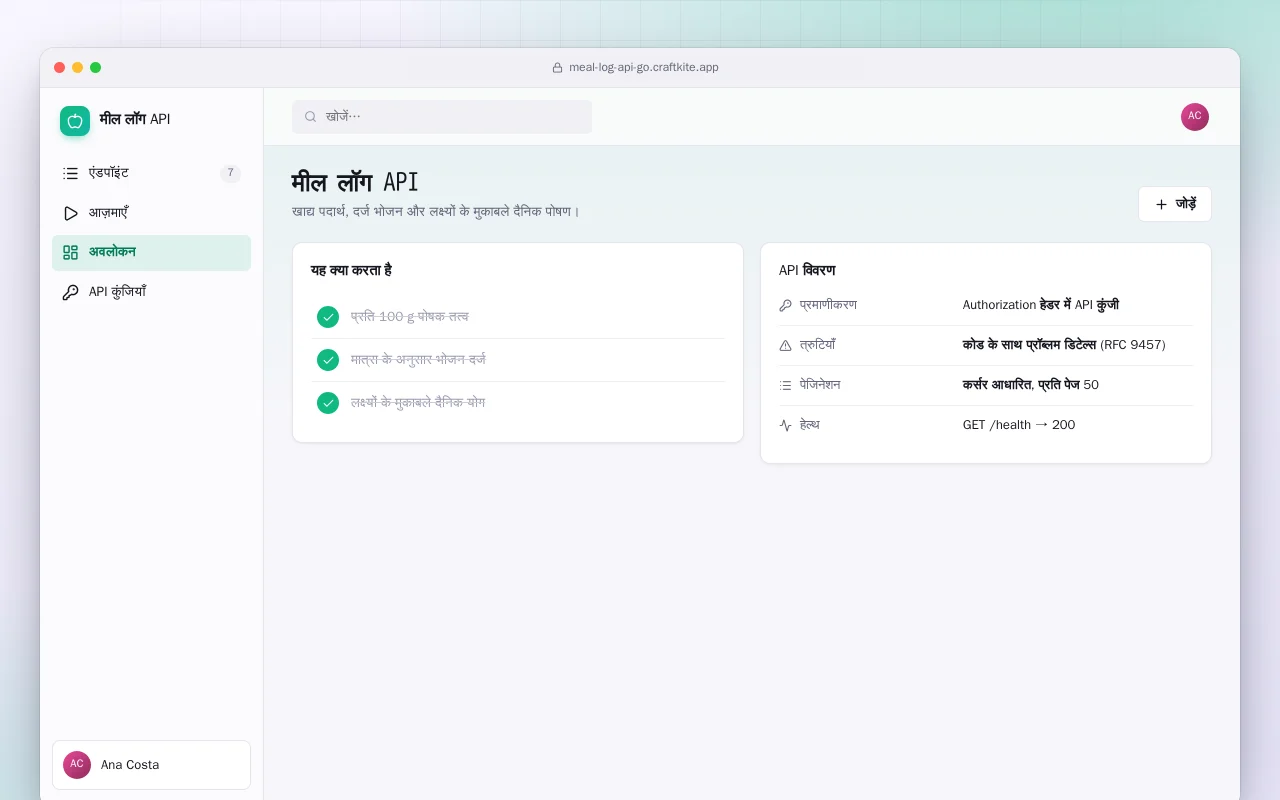Viewport: 1280px width, 800px height.
Task: Focus the खोजें search field
Action: coord(442,117)
